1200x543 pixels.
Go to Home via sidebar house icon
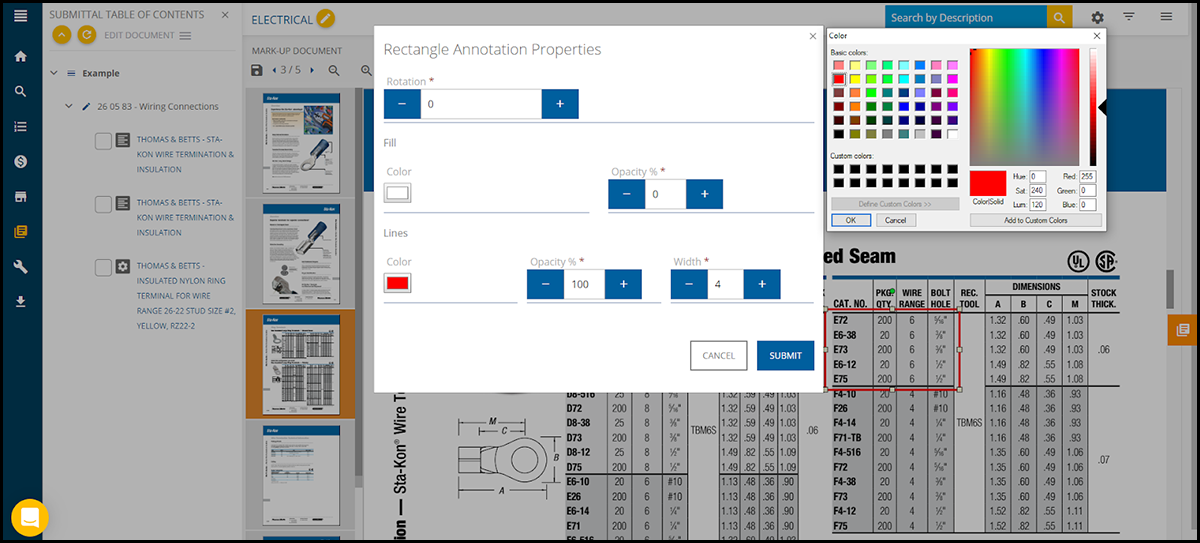[x=20, y=56]
